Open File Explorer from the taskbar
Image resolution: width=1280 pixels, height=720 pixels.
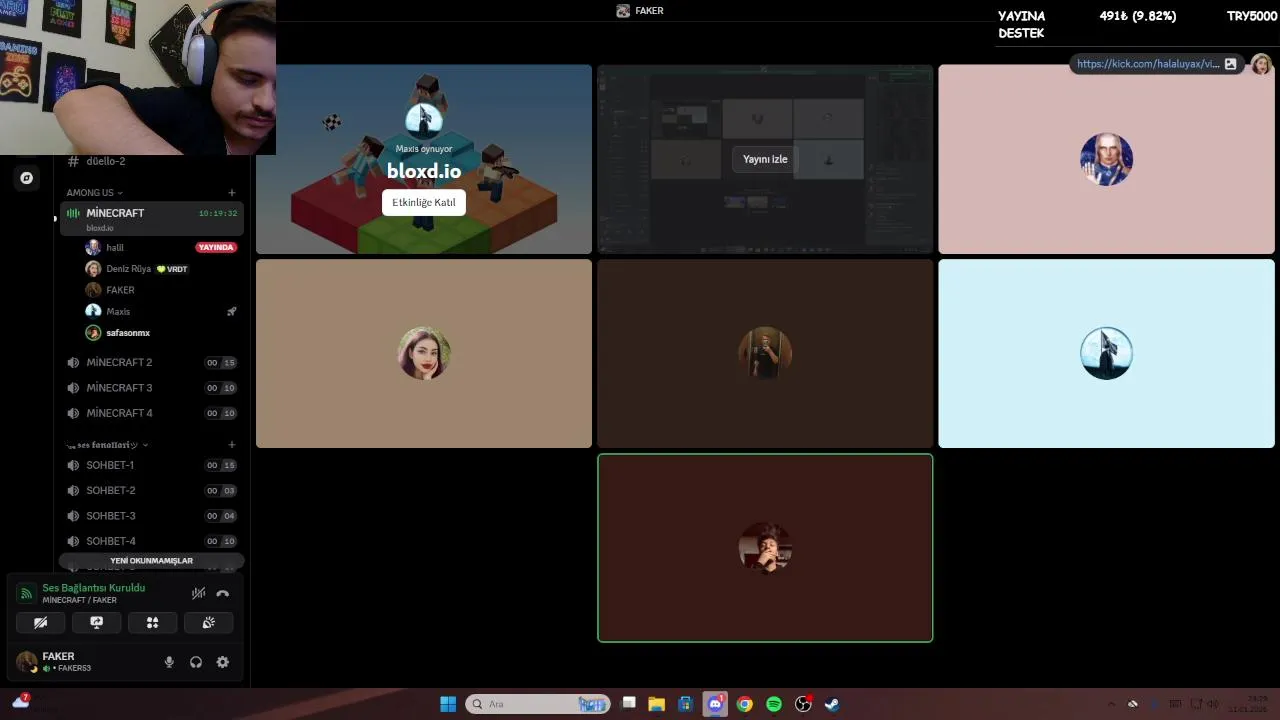pos(656,704)
